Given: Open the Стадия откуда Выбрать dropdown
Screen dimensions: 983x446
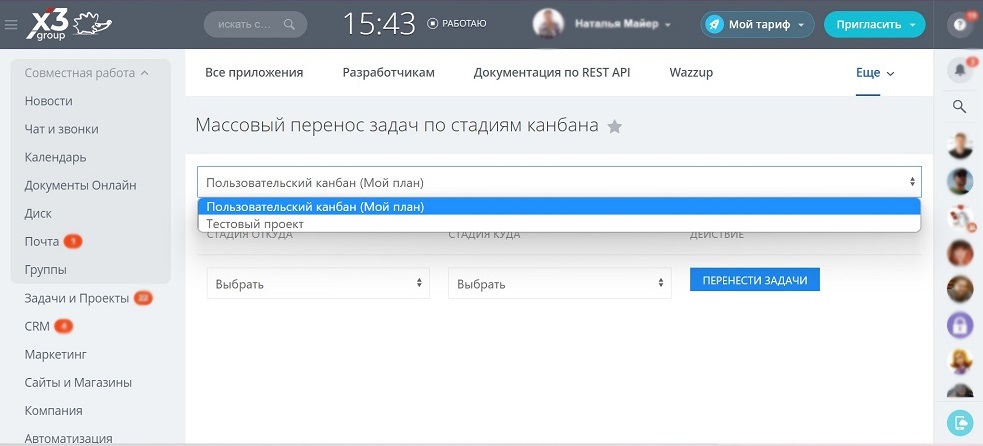Looking at the screenshot, I should (x=318, y=284).
